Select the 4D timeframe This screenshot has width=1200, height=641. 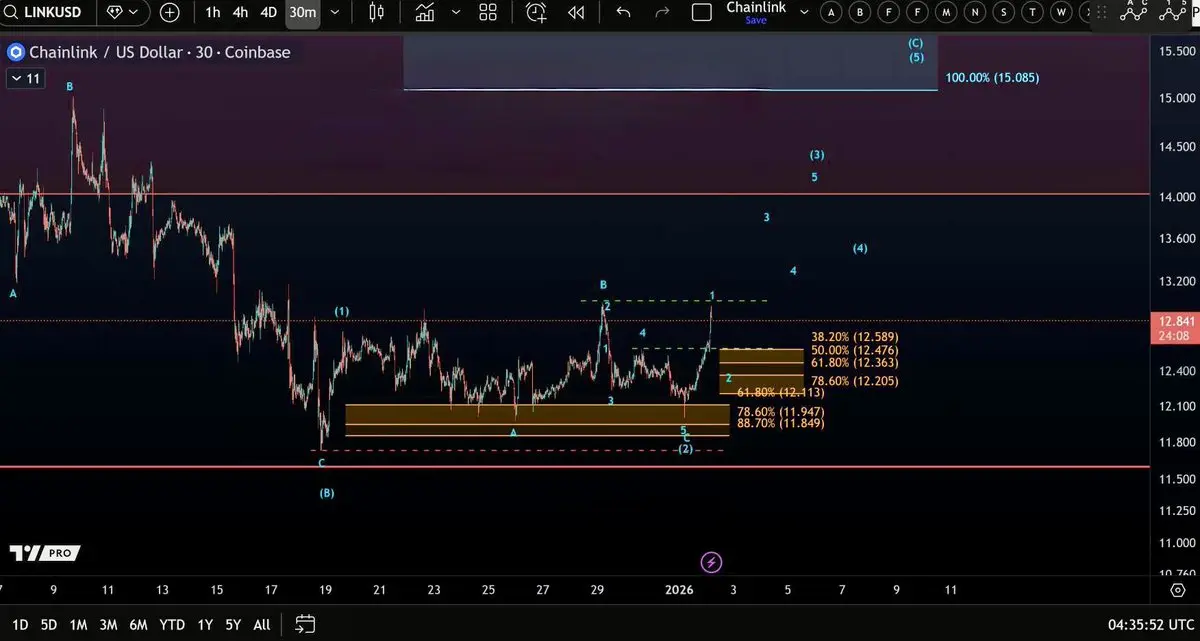coord(268,13)
